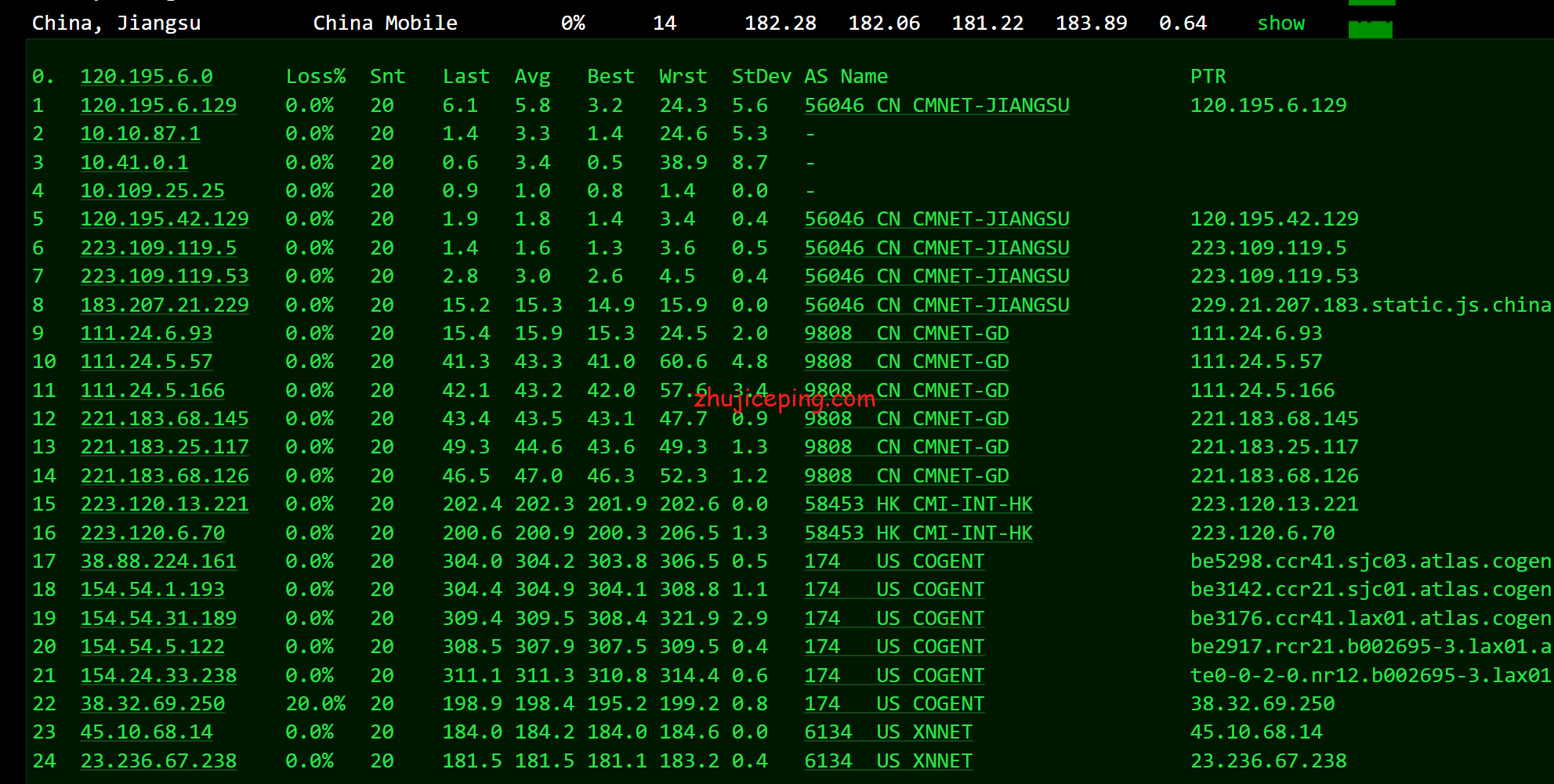Open the IP link 120.195.6.0
Image resolution: width=1554 pixels, height=784 pixels.
(x=147, y=77)
